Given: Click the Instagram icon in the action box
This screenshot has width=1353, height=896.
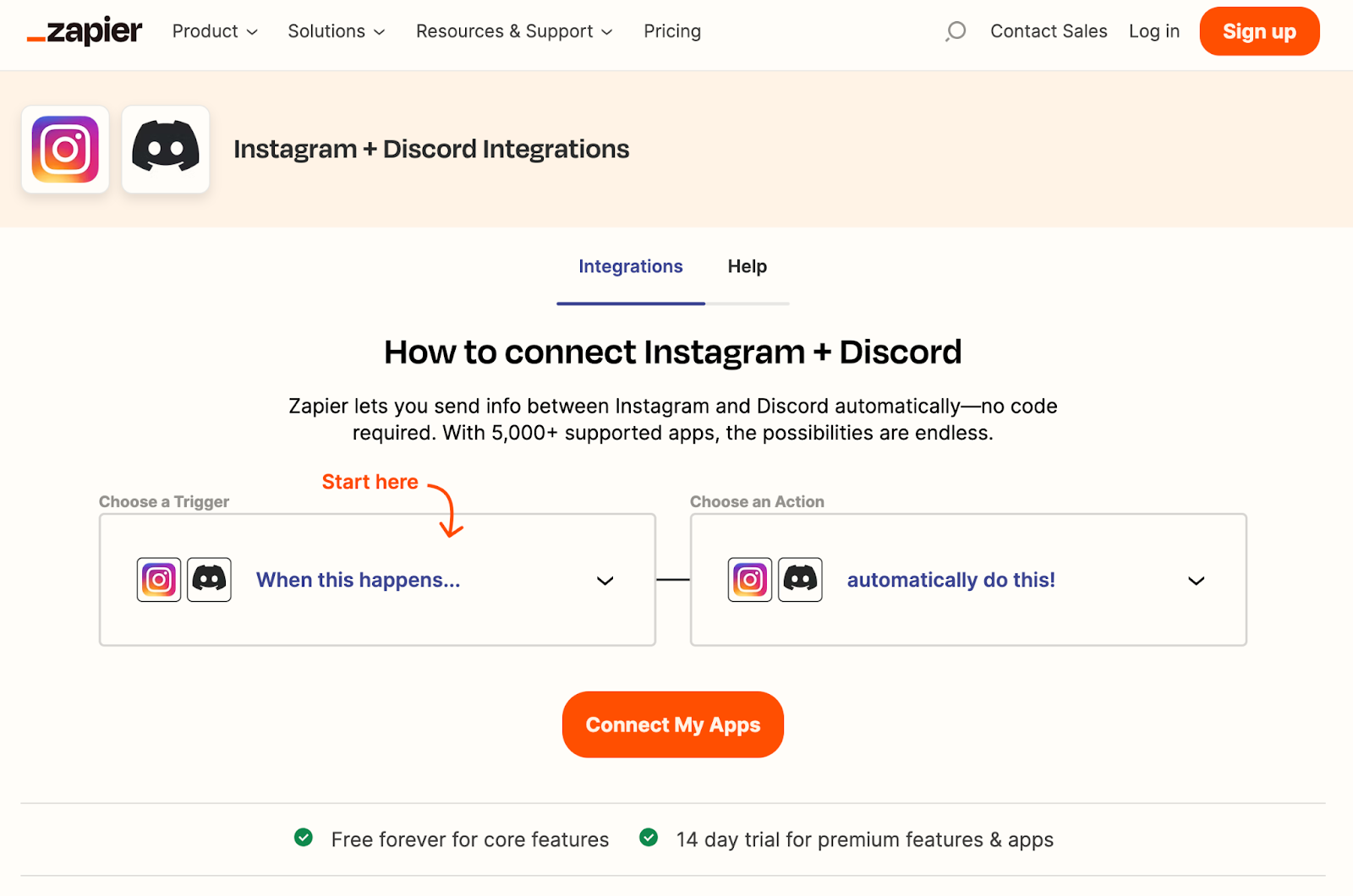Looking at the screenshot, I should tap(749, 580).
